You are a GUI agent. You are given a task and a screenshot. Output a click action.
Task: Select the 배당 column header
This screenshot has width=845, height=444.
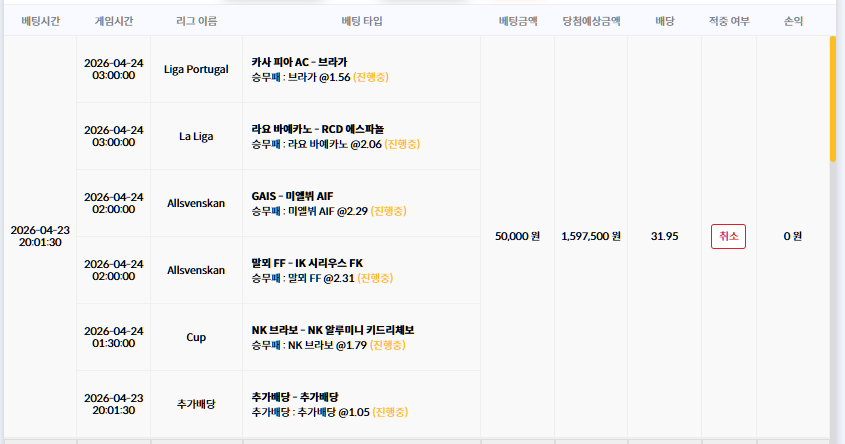tap(664, 21)
